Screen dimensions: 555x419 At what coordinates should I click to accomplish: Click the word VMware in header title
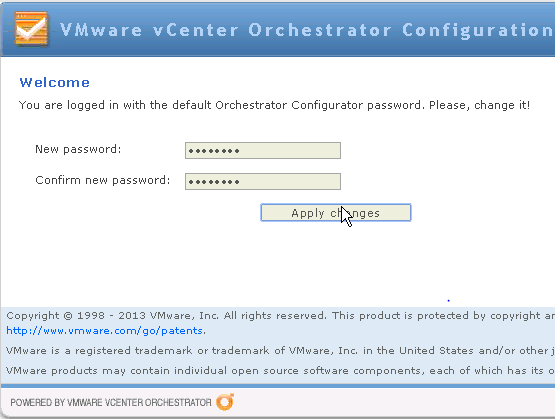click(x=101, y=30)
